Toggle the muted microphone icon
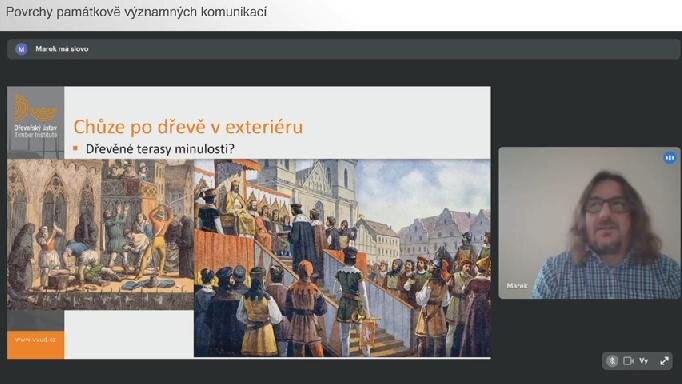682x384 pixels. (x=612, y=361)
